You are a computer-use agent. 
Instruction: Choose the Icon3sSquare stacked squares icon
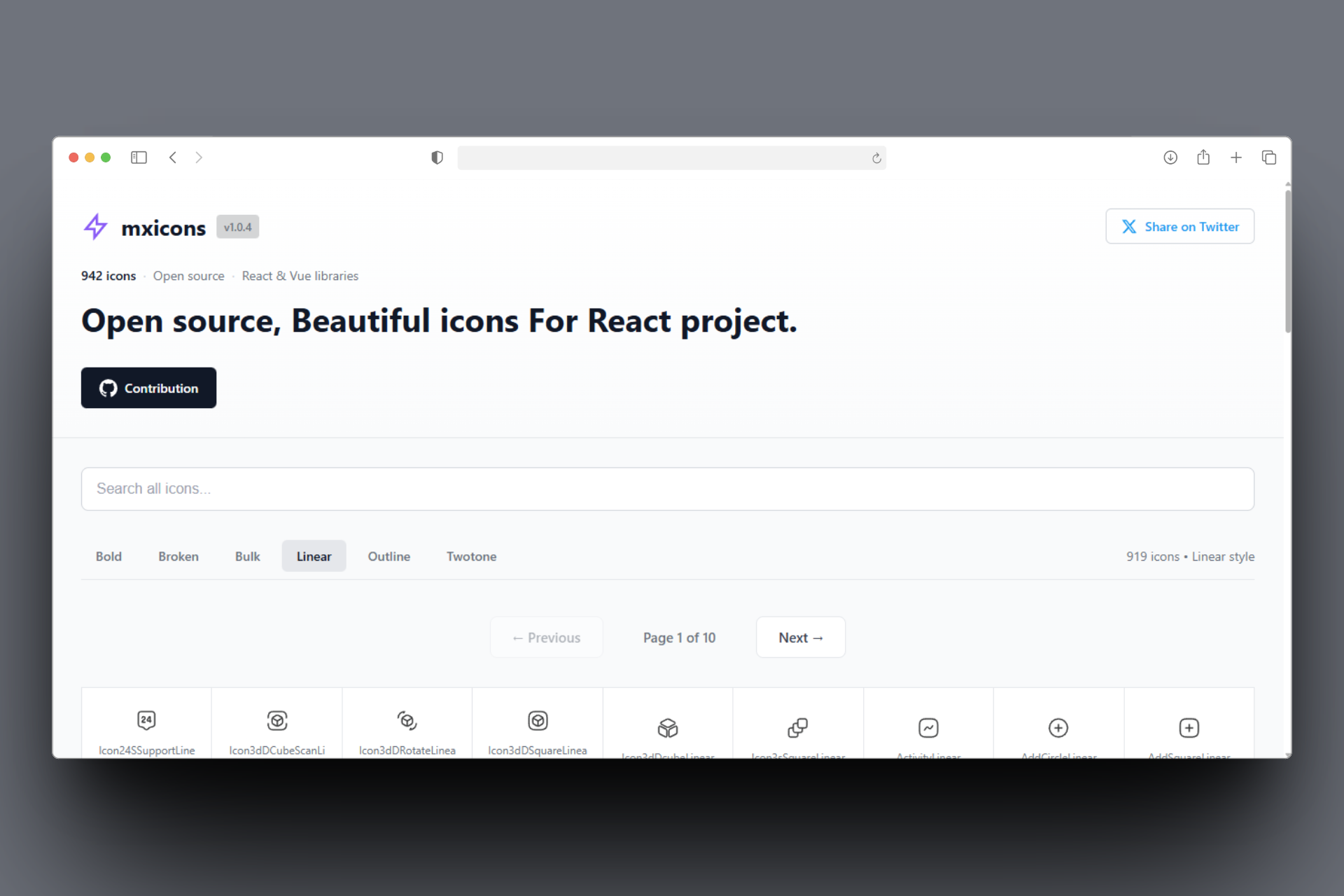[x=798, y=728]
